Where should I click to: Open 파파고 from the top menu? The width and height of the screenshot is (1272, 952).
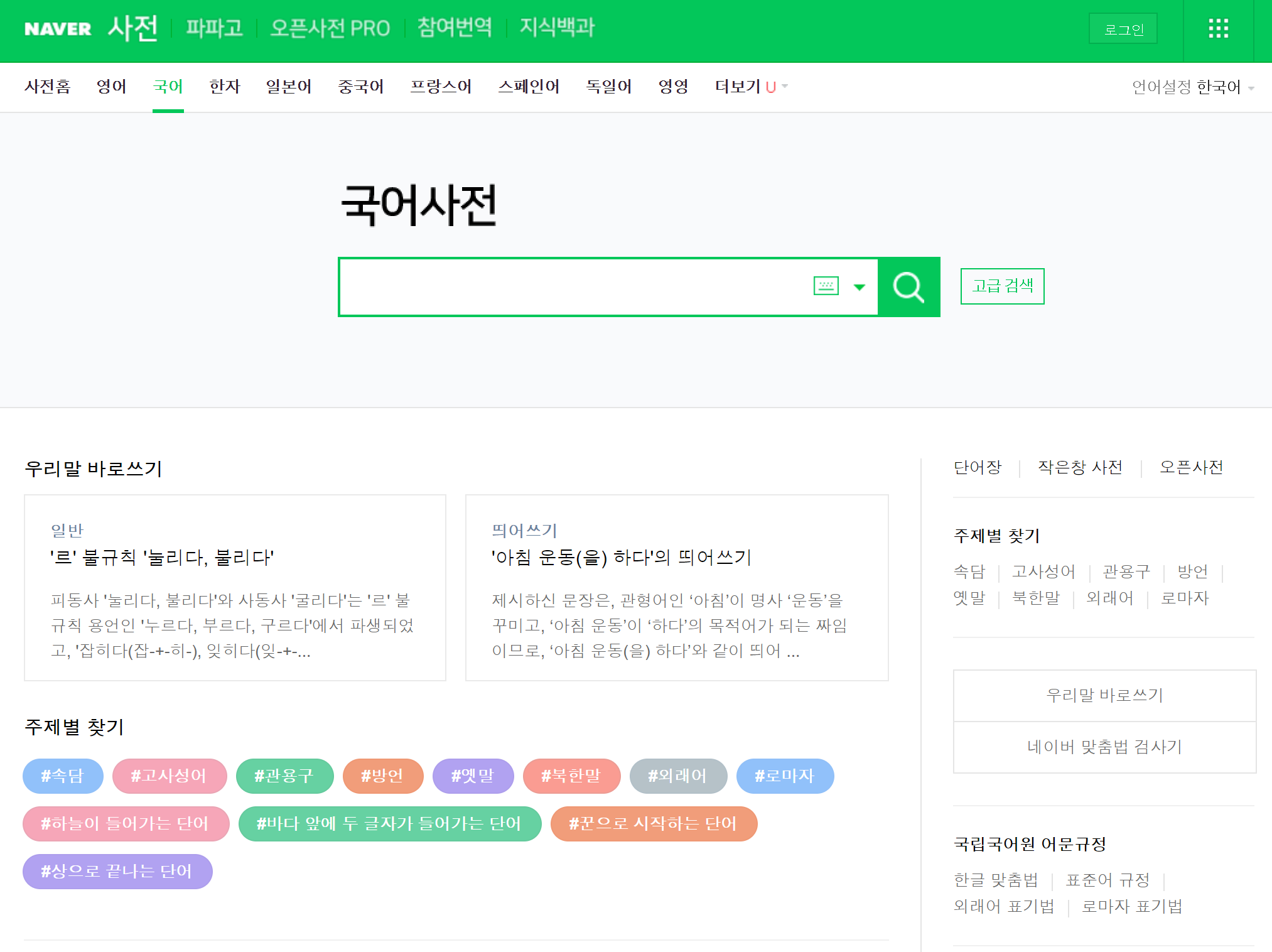pyautogui.click(x=214, y=28)
